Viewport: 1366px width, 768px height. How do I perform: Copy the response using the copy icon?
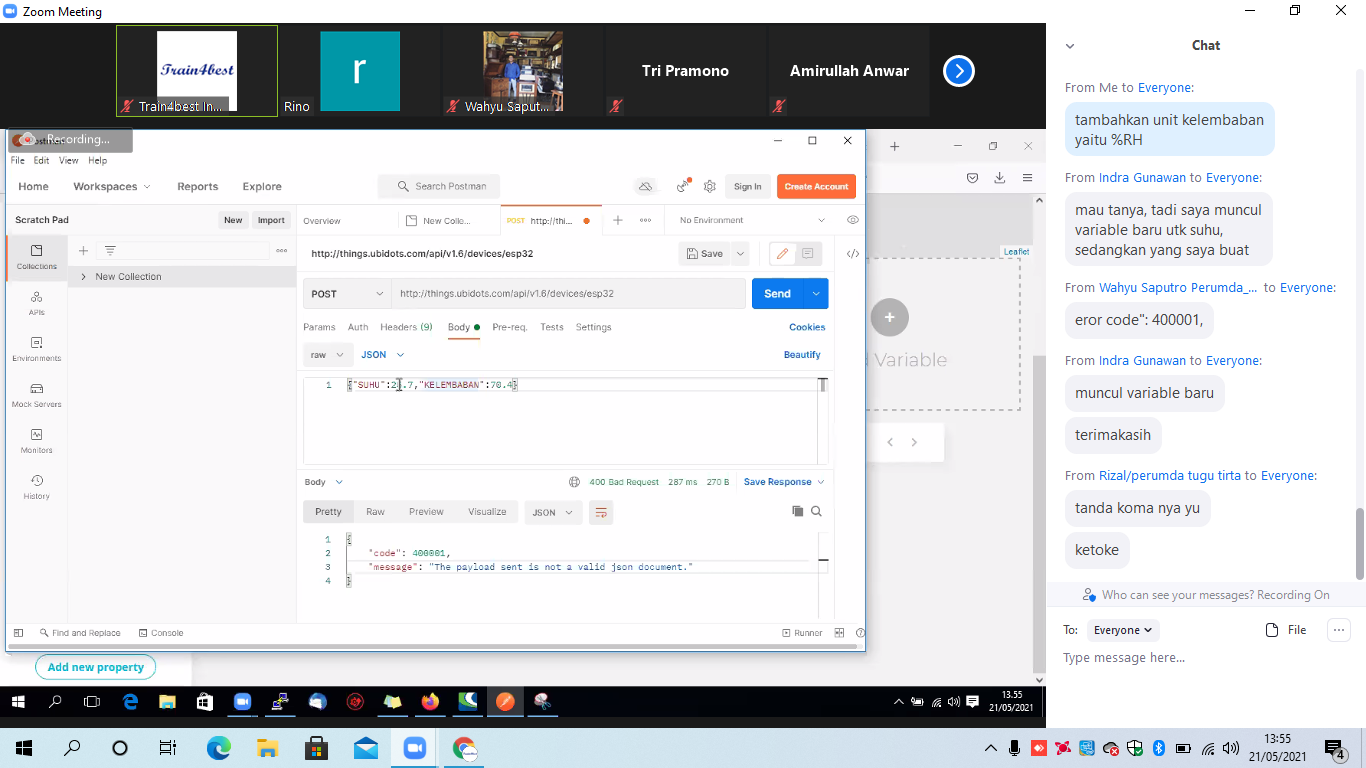point(797,511)
